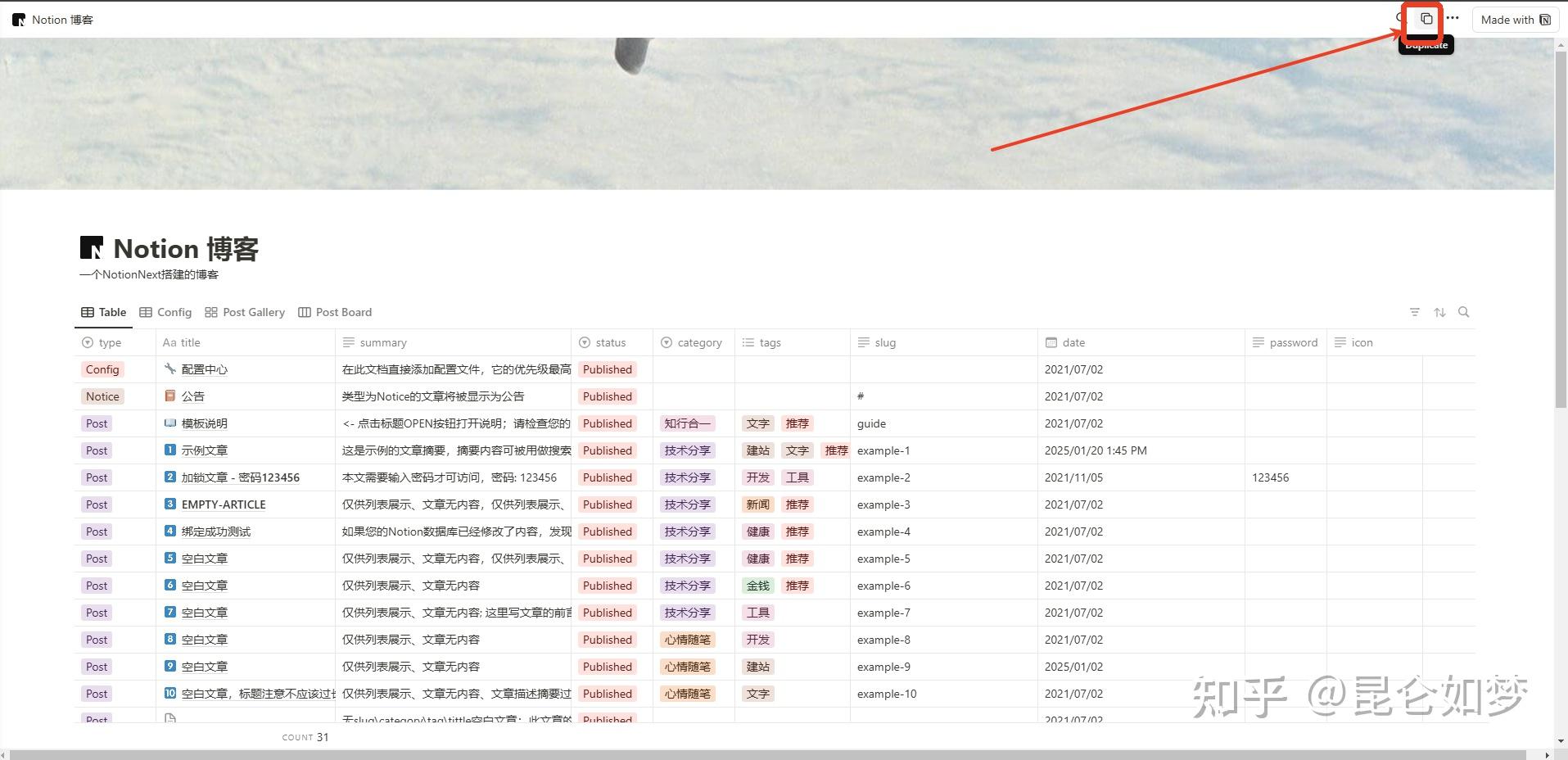This screenshot has height=760, width=1568.
Task: Open the '模板说明' post entry
Action: (x=206, y=423)
